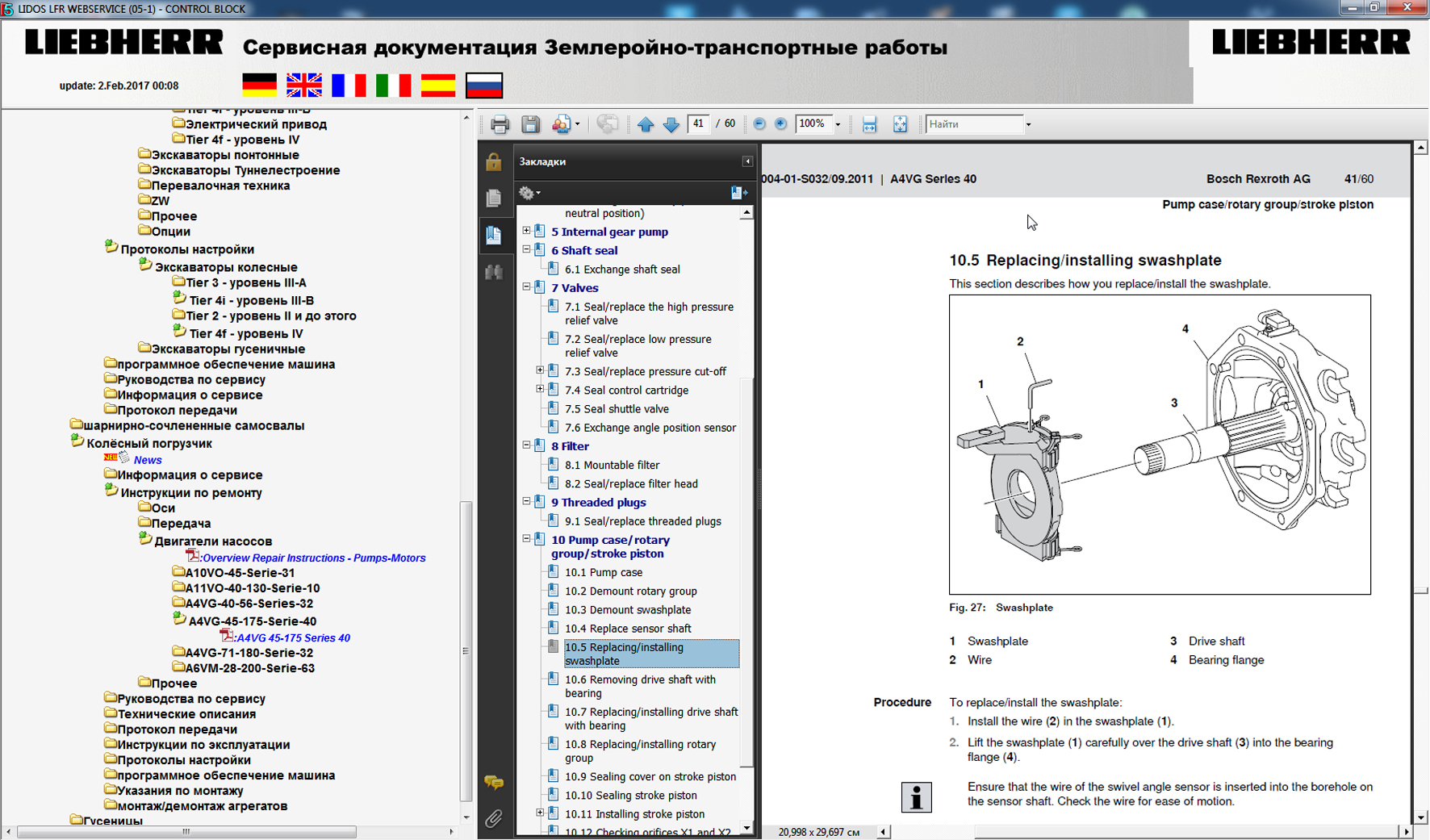Open 'Overview Repair Instructions - Pumps-Motors' link

tap(313, 558)
